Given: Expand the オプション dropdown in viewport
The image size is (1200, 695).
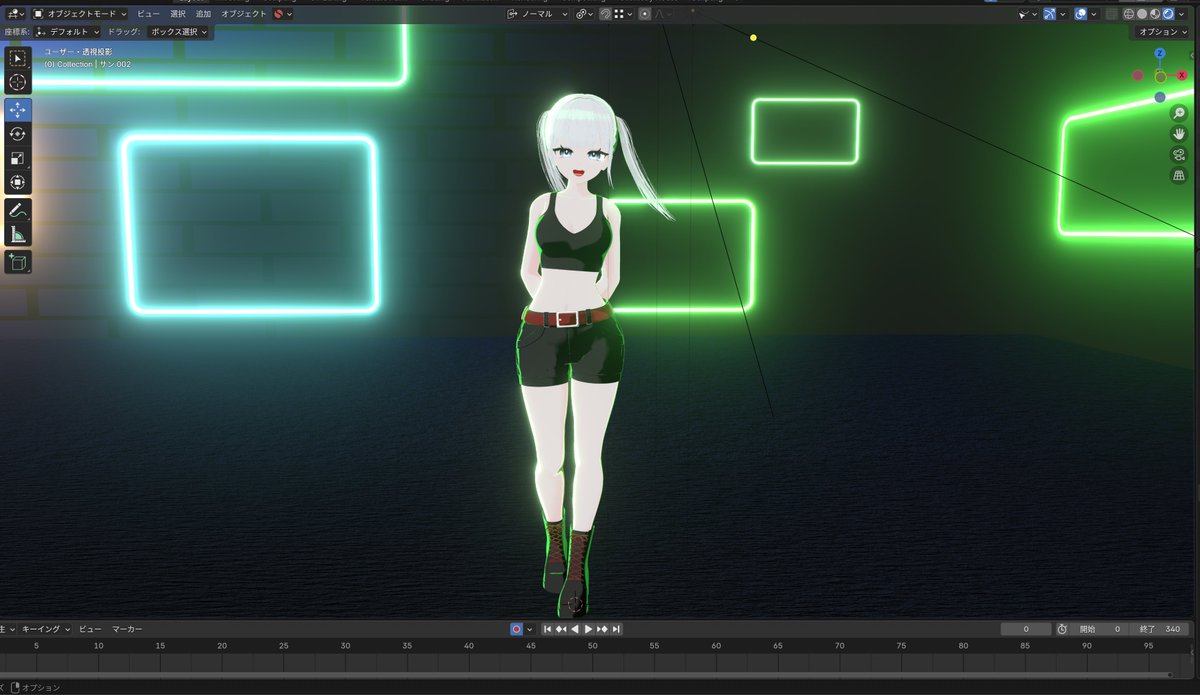Looking at the screenshot, I should pyautogui.click(x=1163, y=32).
